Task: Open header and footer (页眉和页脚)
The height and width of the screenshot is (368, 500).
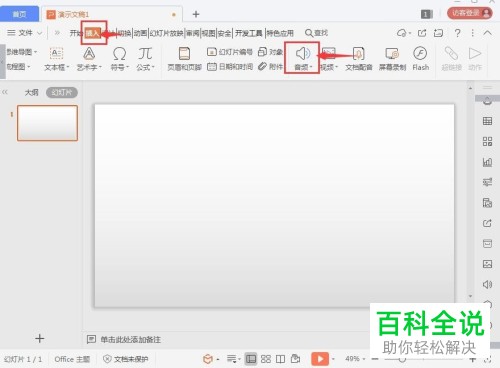Action: click(184, 59)
